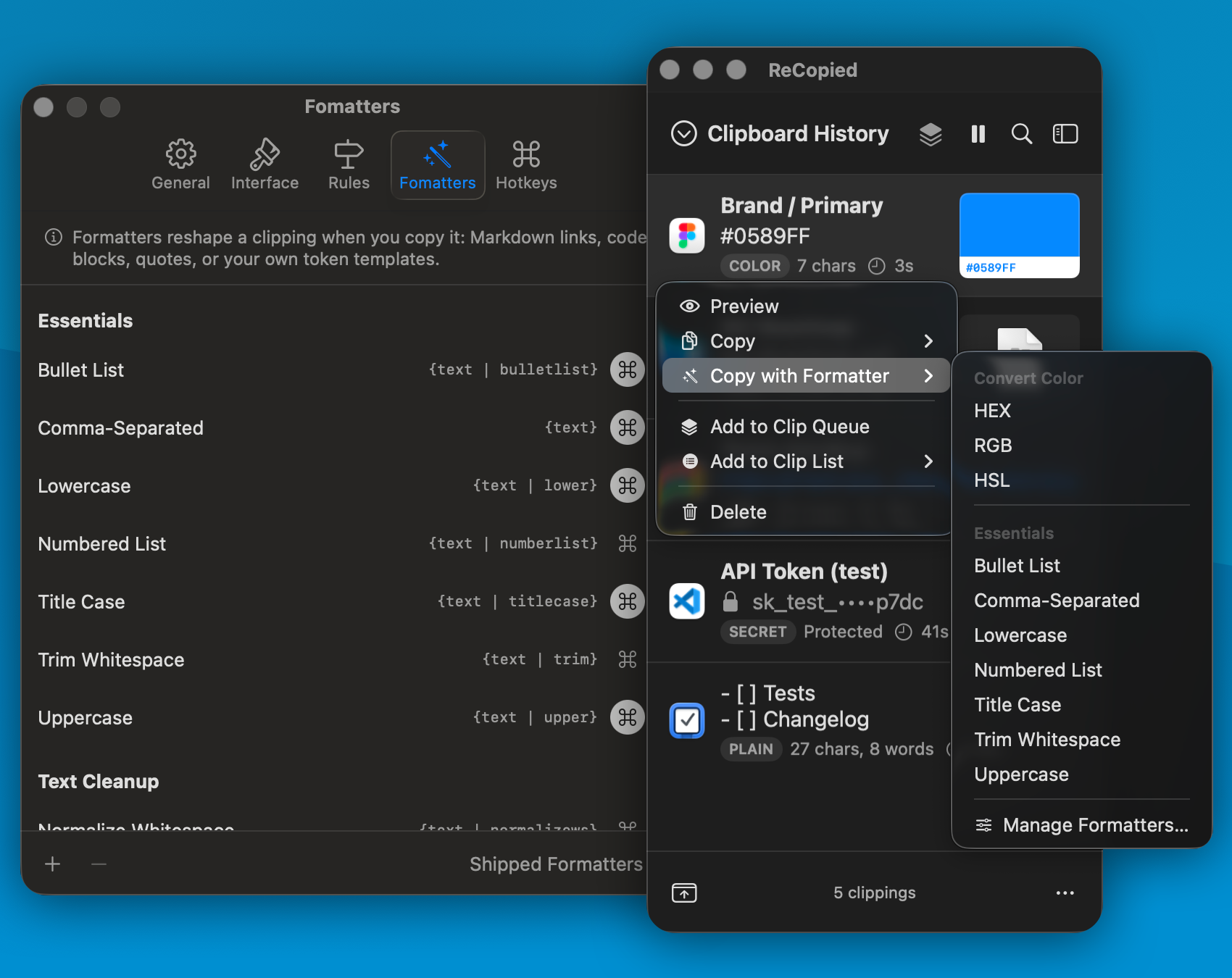Screen dimensions: 1232x978
Task: Apply Trim Whitespace from submenu
Action: pyautogui.click(x=1081, y=740)
